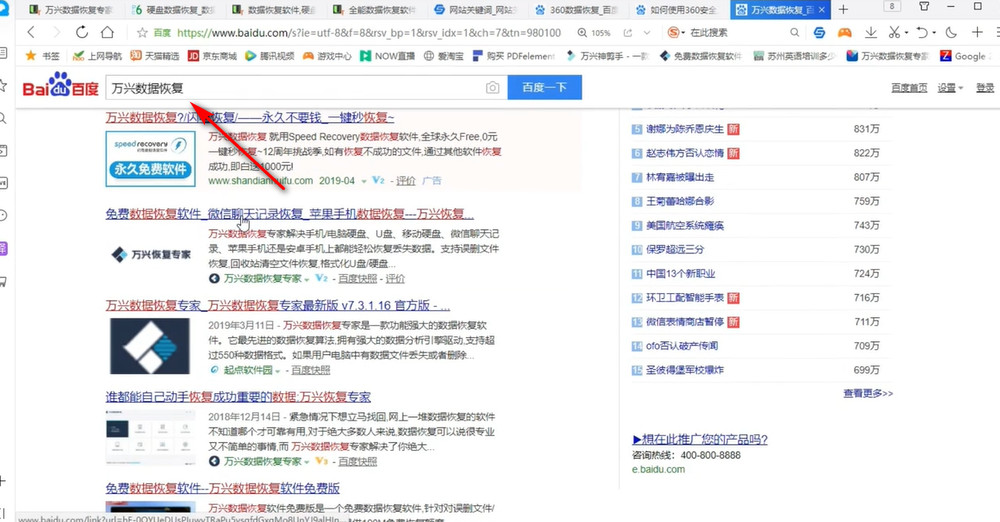Switch to the 网站关键词 tab
The image size is (1000, 522).
pyautogui.click(x=476, y=10)
